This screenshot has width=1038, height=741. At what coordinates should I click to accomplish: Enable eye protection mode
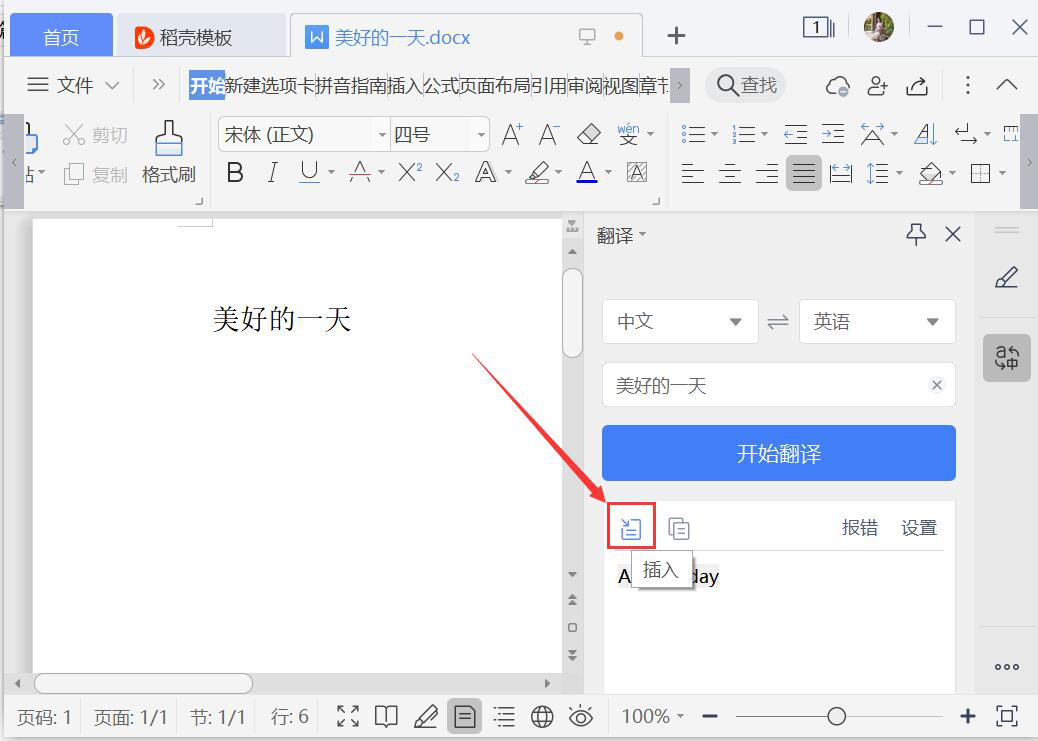pyautogui.click(x=580, y=716)
